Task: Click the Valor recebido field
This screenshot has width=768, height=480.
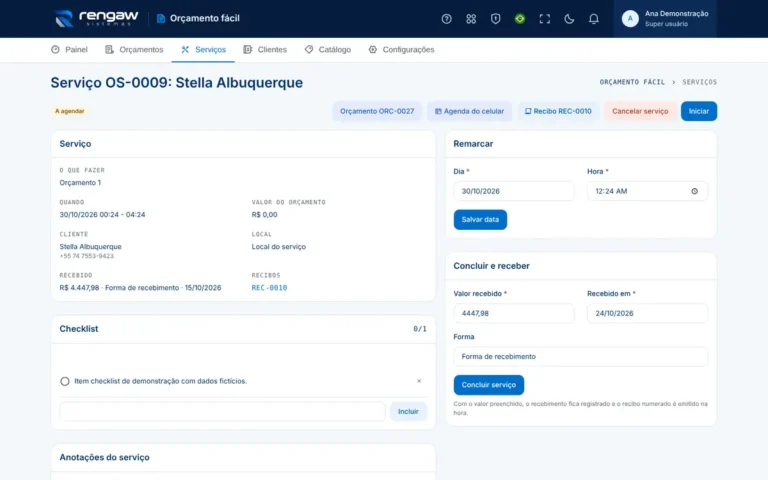Action: 513,313
